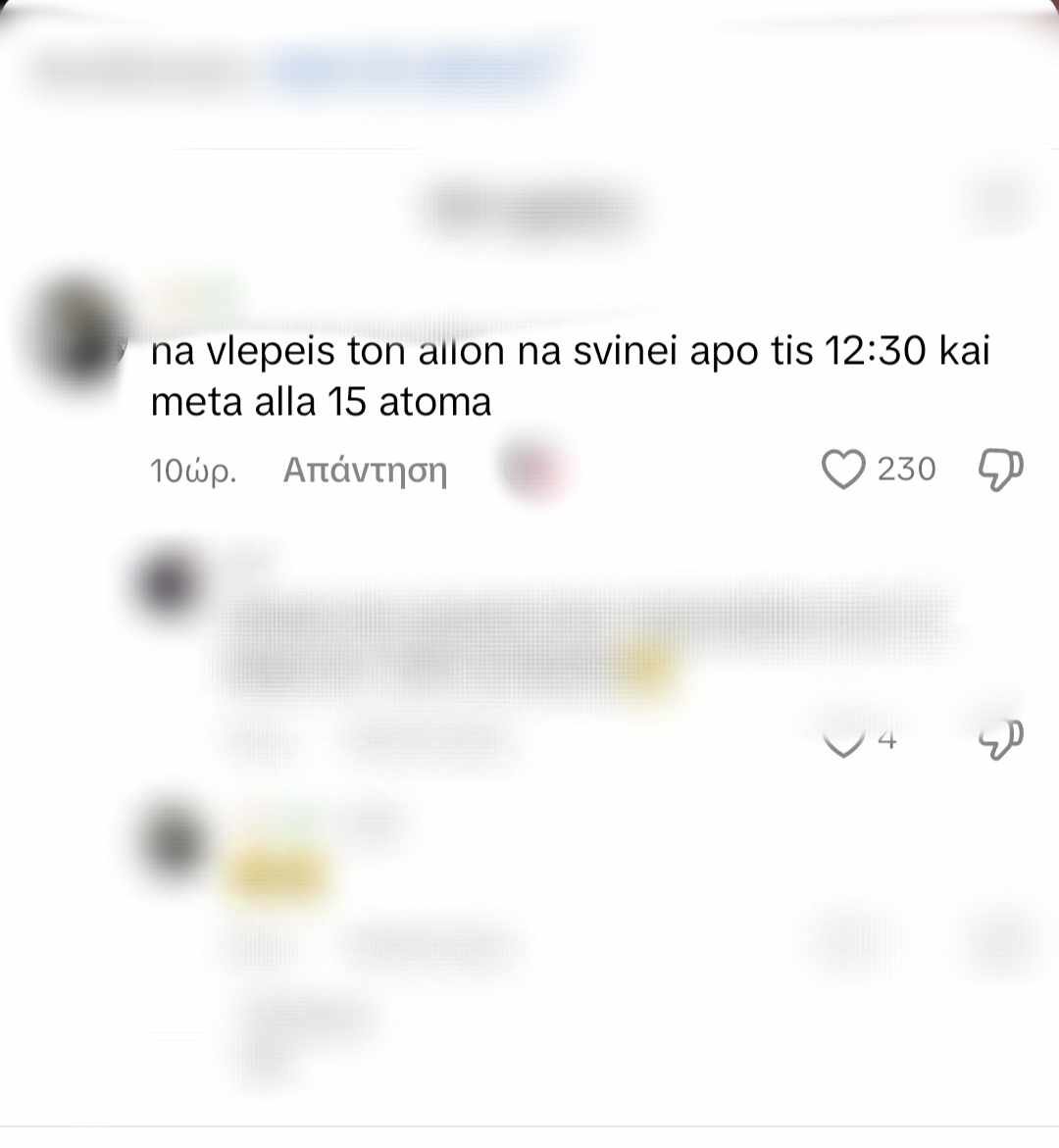
Task: Open the blurred blue link at top
Action: 419,69
